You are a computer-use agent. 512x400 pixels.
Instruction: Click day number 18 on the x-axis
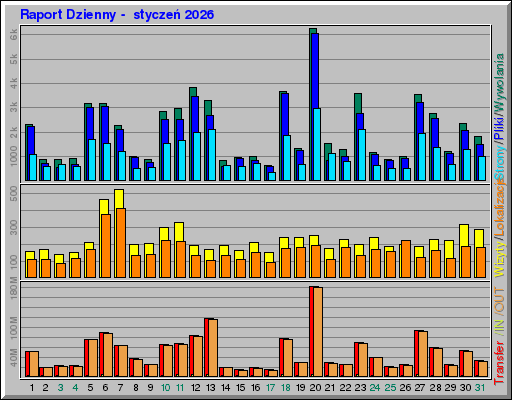(286, 388)
